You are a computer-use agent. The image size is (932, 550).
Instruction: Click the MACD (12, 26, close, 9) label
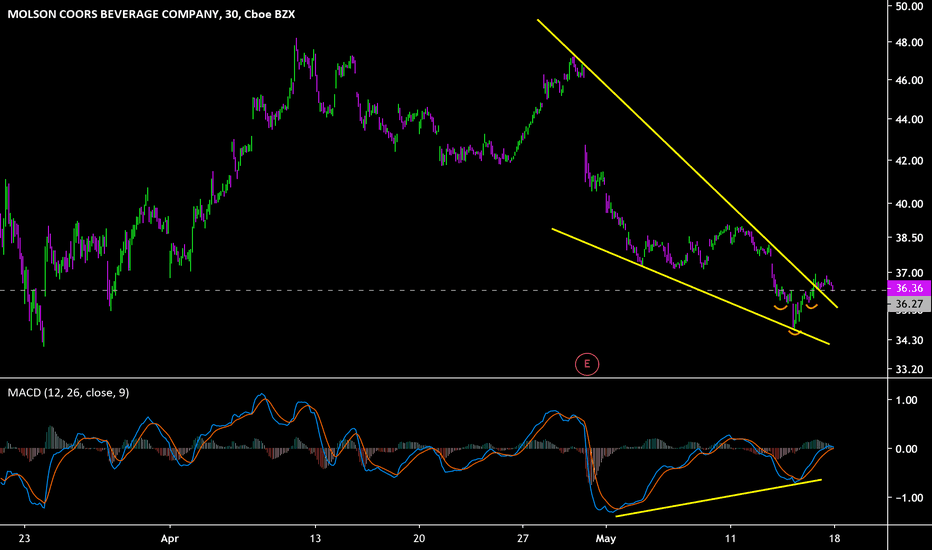coord(68,392)
